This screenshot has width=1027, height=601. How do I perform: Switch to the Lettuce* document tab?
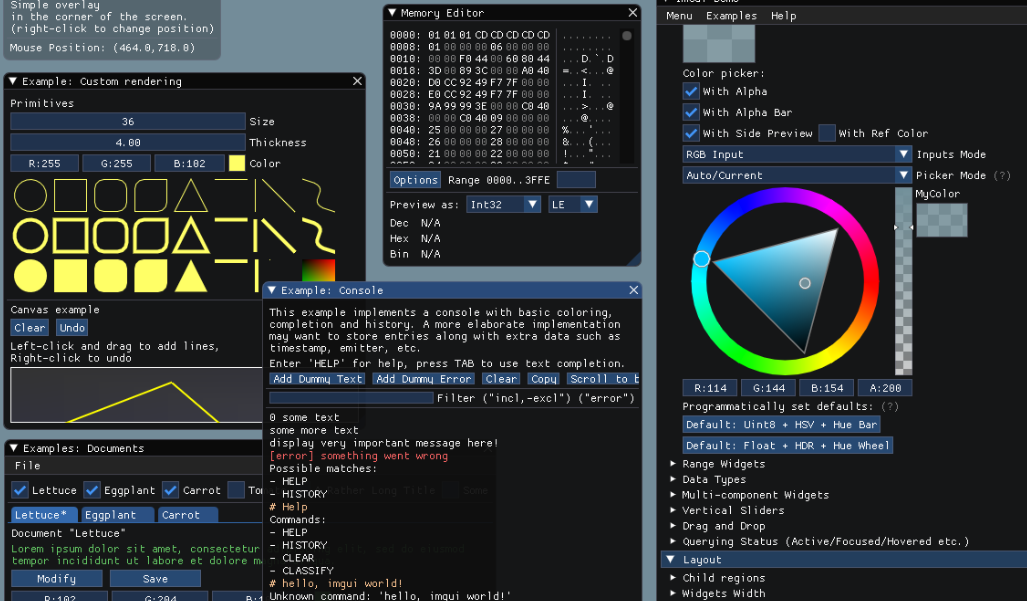pyautogui.click(x=44, y=515)
